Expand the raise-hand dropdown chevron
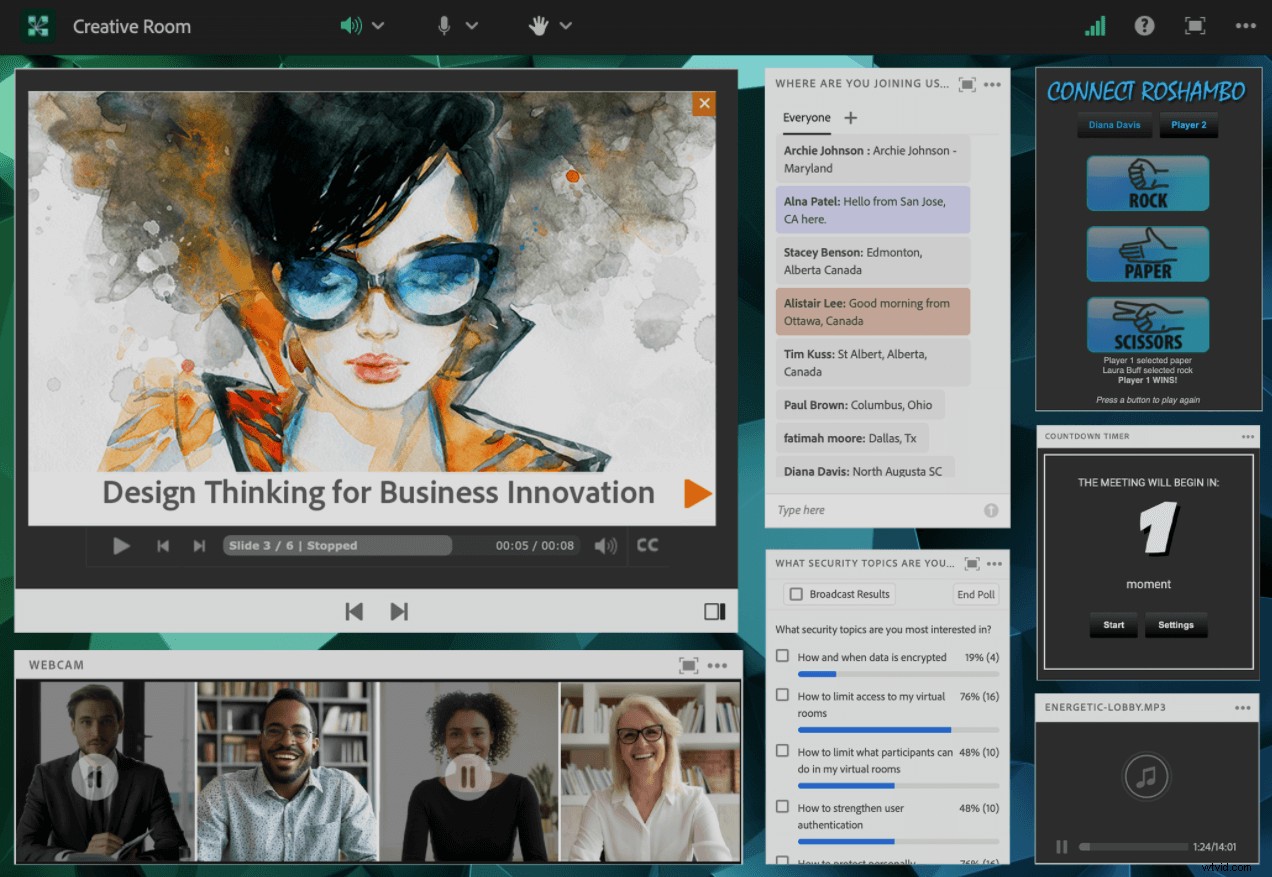This screenshot has width=1272, height=877. [x=566, y=25]
